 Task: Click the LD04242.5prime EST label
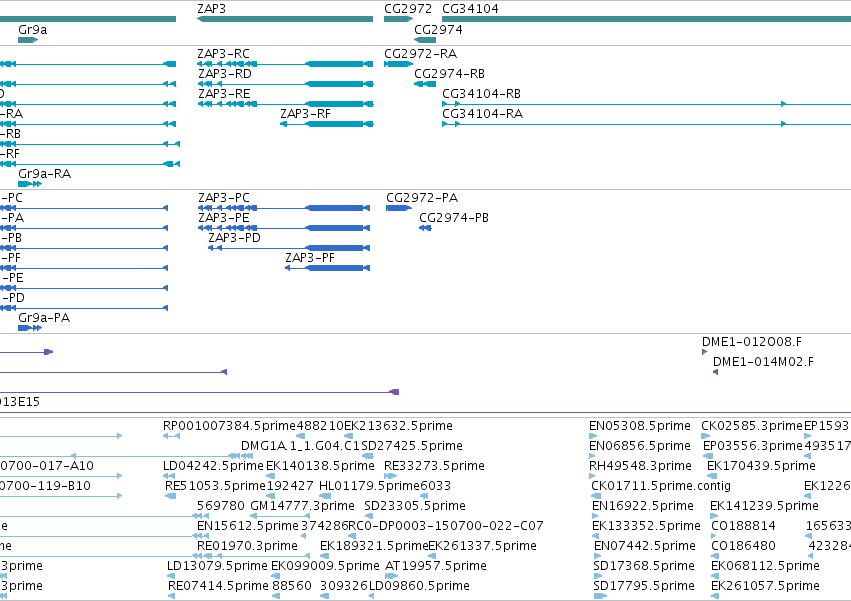click(213, 466)
